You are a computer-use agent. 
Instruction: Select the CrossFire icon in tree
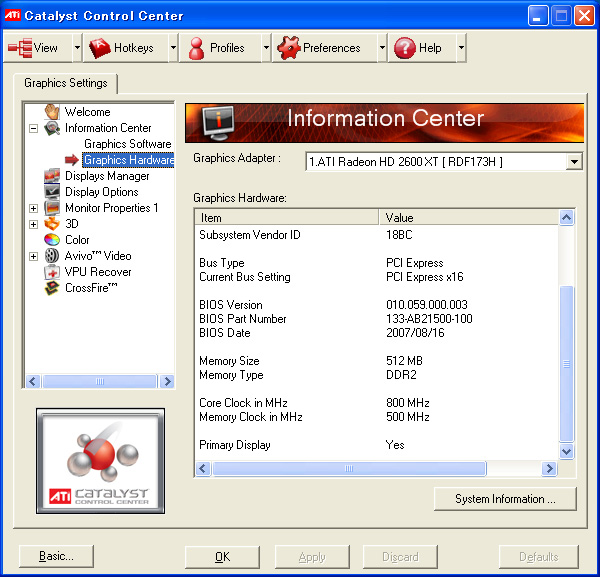click(52, 288)
